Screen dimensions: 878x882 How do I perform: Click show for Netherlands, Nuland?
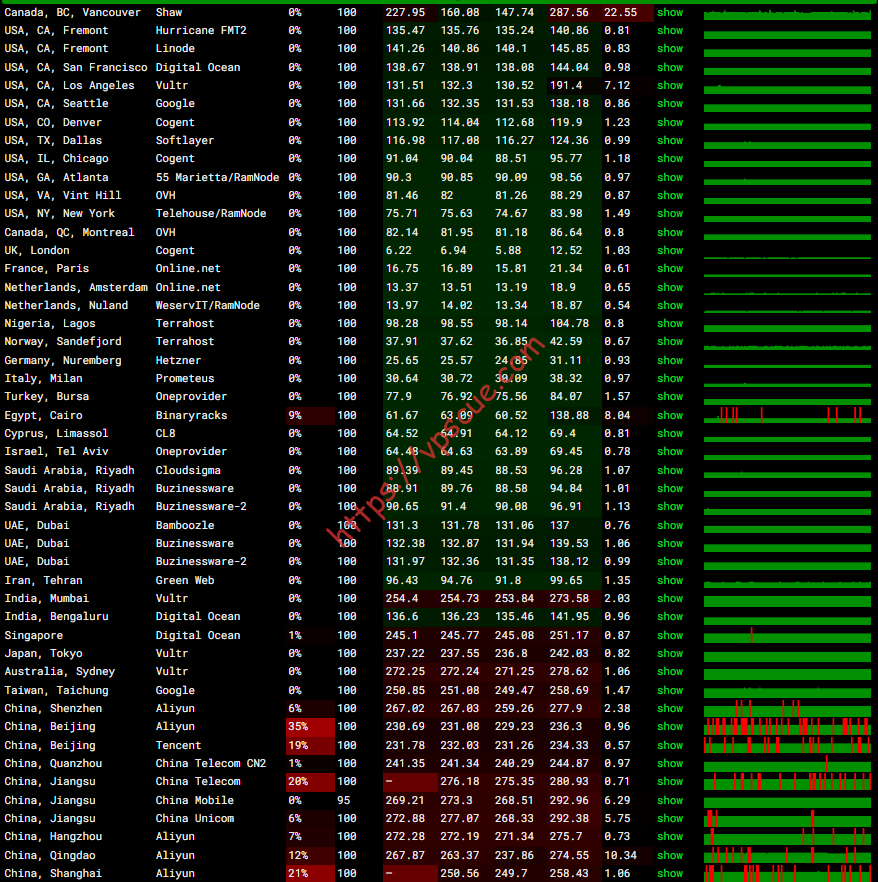click(670, 305)
